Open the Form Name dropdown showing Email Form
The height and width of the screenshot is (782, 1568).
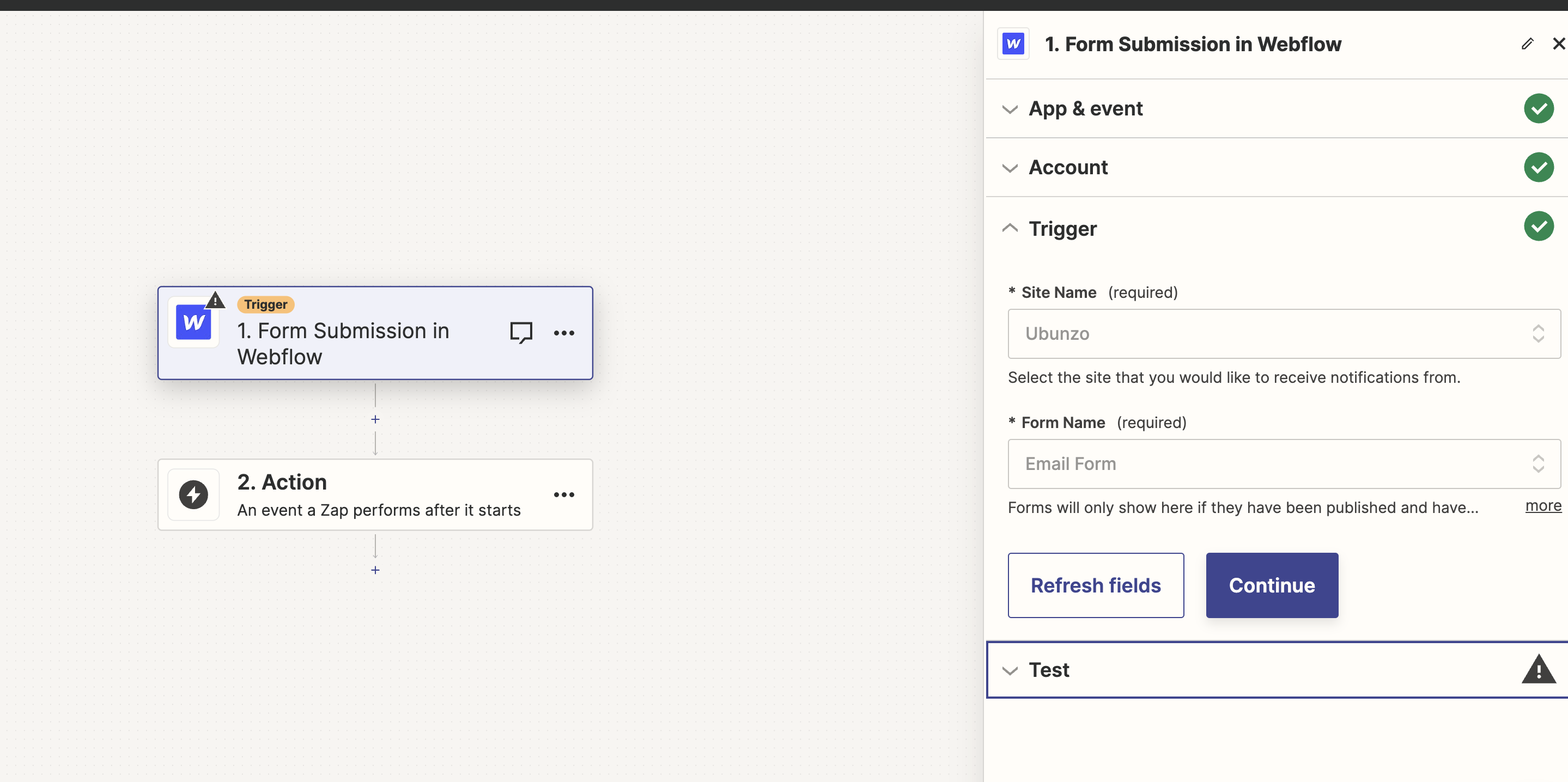click(x=1284, y=464)
